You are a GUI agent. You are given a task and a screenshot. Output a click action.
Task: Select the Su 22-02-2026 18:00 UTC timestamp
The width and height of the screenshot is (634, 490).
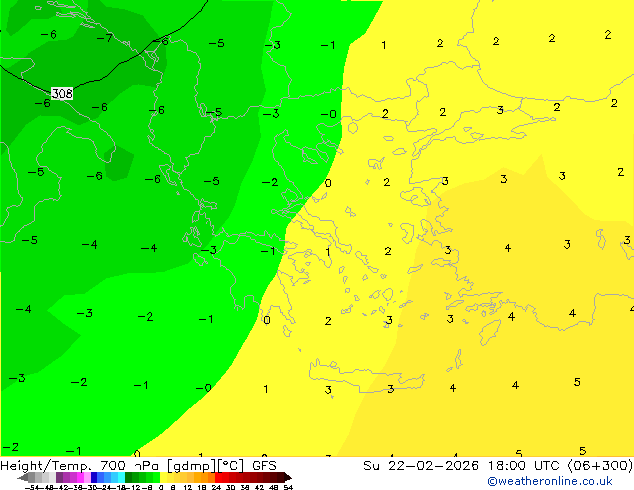497,466
